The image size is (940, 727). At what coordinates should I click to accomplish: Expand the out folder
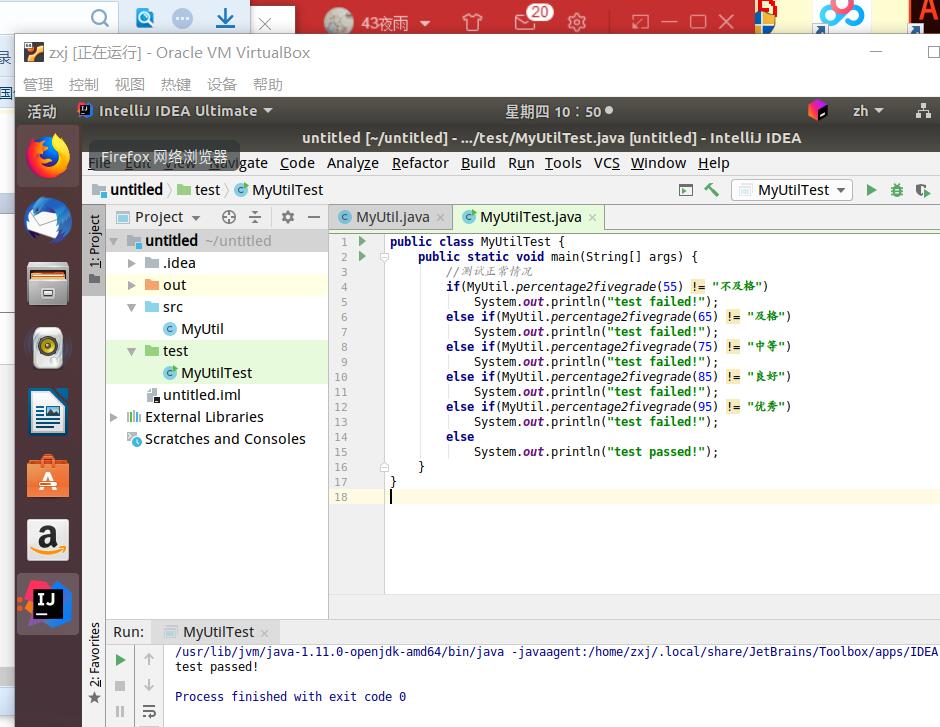(132, 285)
